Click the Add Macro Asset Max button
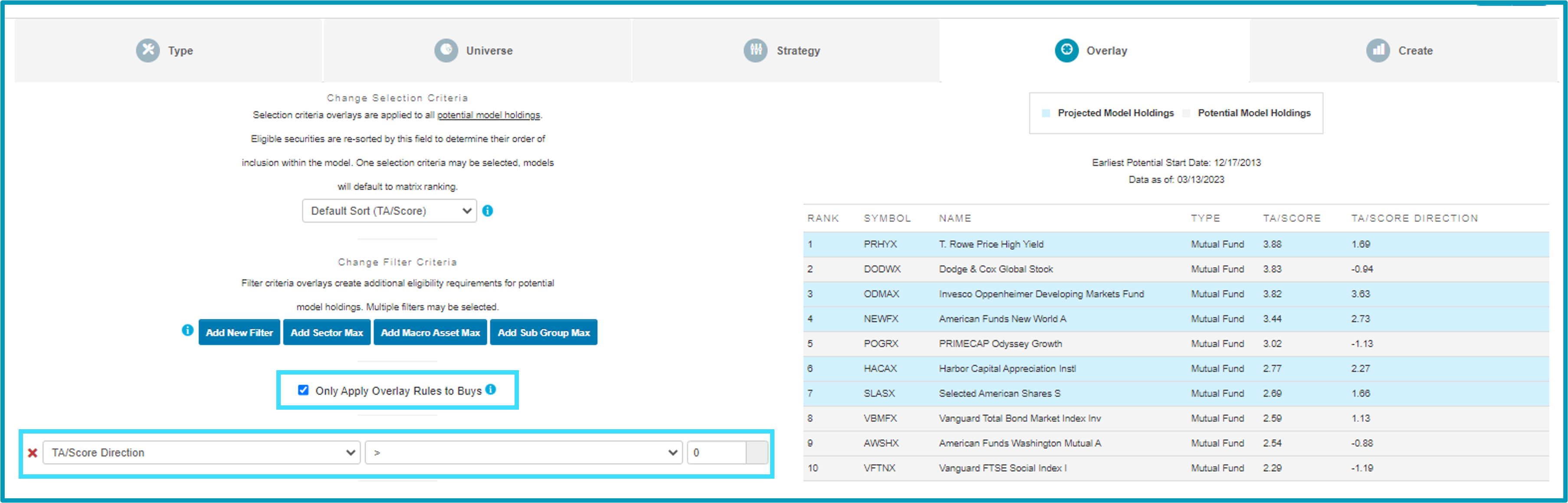 point(430,332)
